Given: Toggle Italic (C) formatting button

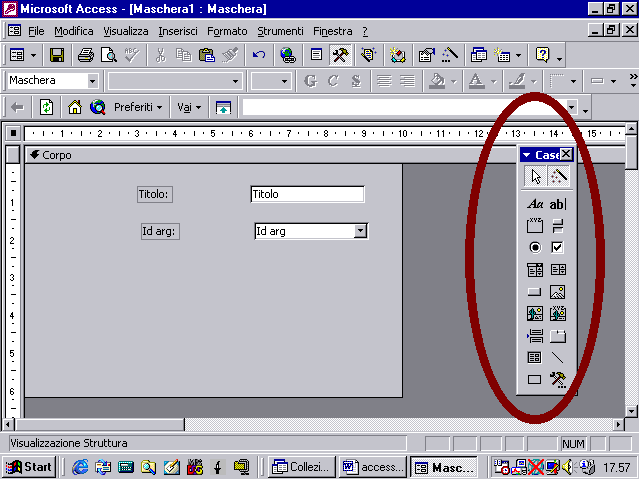Looking at the screenshot, I should 333,81.
